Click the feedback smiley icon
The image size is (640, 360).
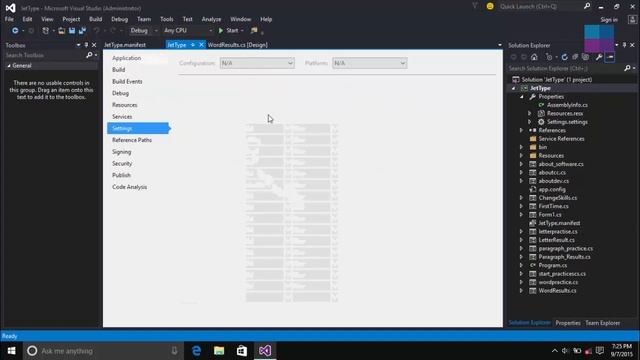[490, 6]
